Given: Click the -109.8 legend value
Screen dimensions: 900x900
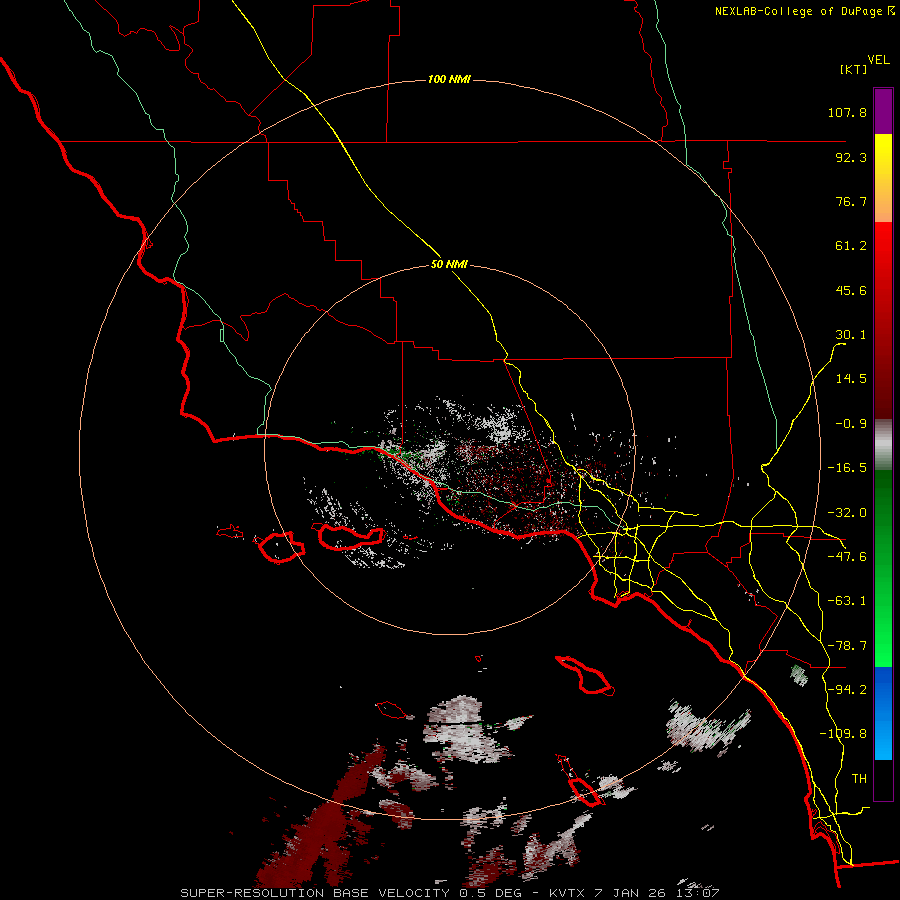Looking at the screenshot, I should pos(843,734).
